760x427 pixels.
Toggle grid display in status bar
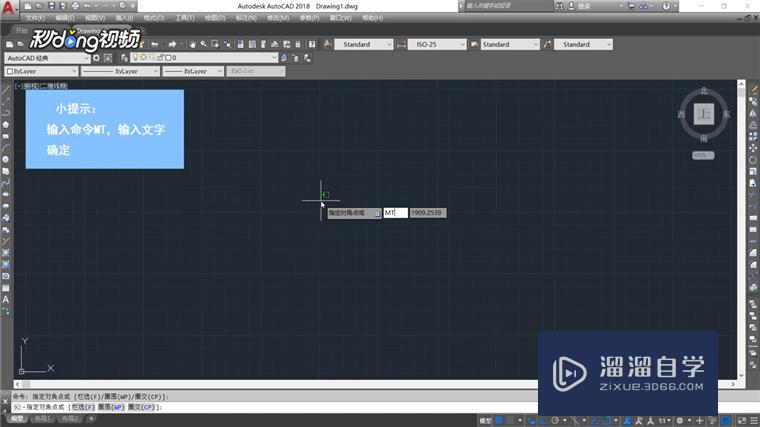(x=498, y=421)
